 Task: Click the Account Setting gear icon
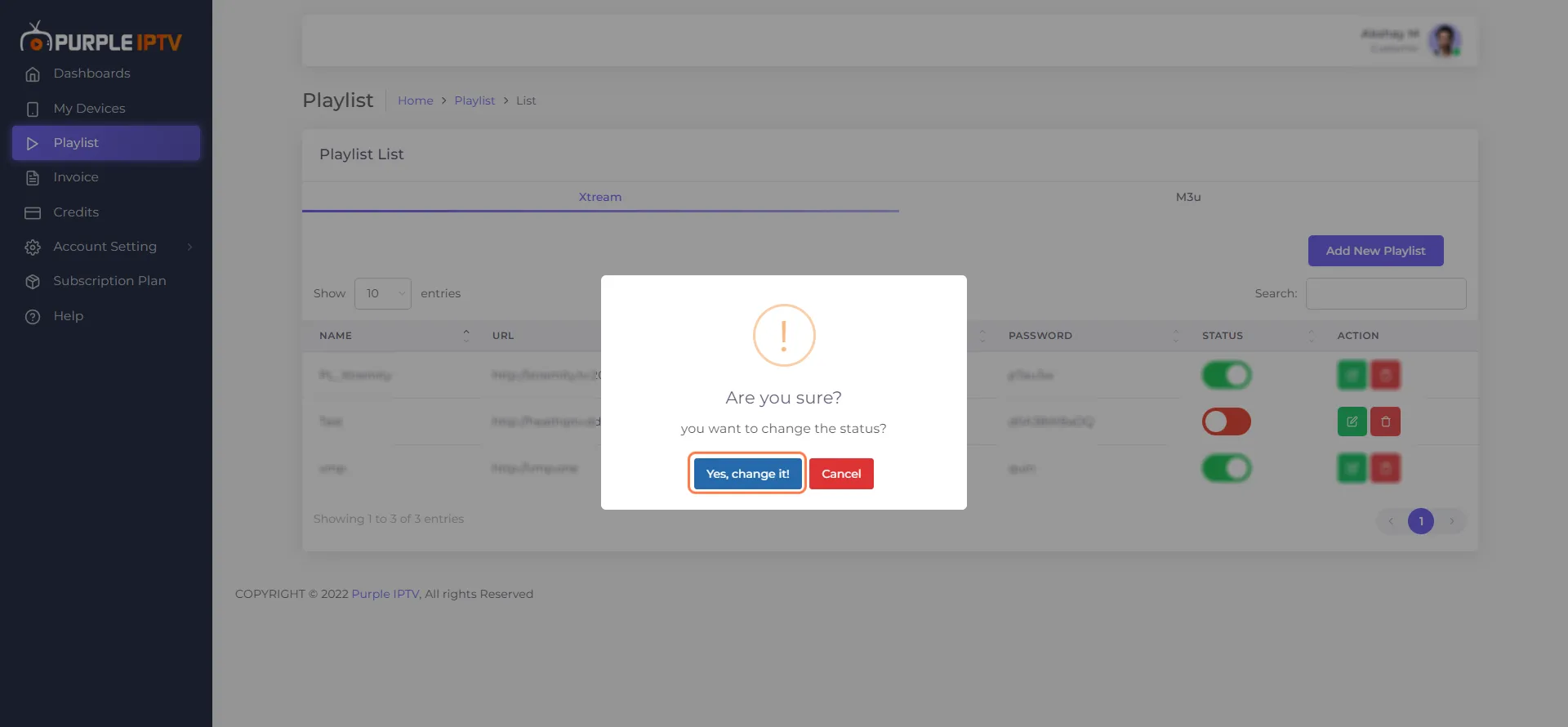tap(33, 248)
